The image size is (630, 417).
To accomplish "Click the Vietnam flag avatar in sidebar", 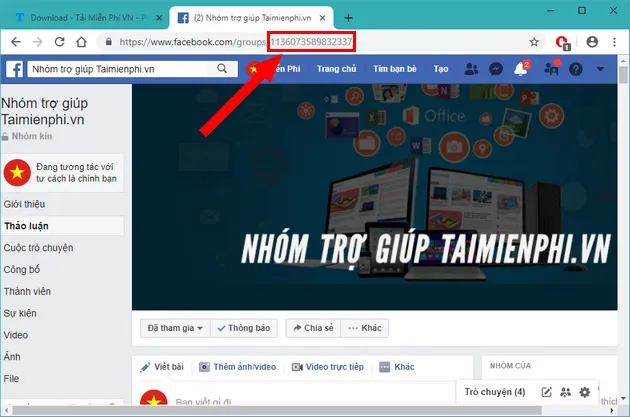I will pos(17,172).
